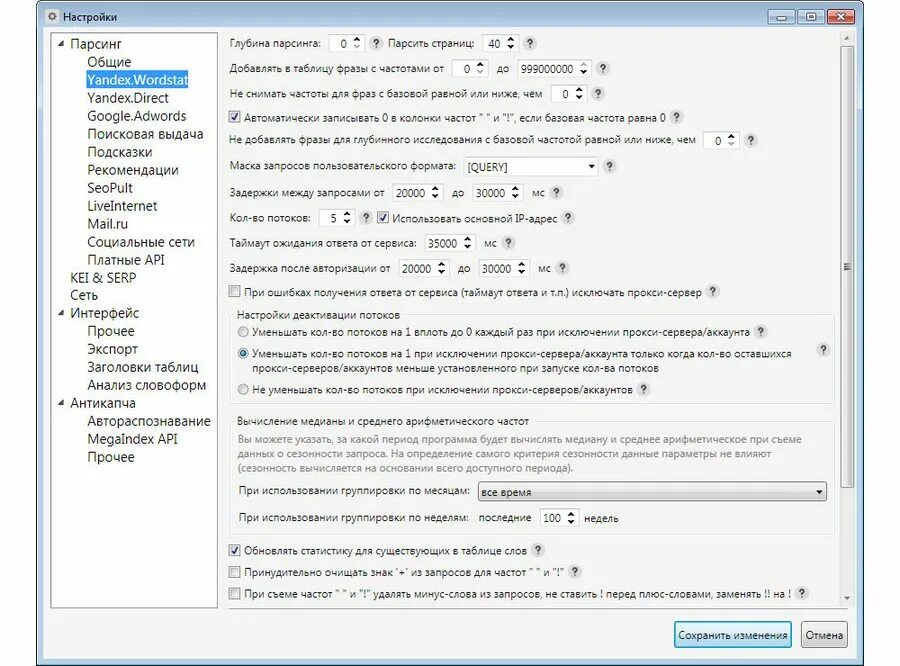Select Уменьшать только когда меньше radio option
Screen dimensions: 900x666
[243, 354]
